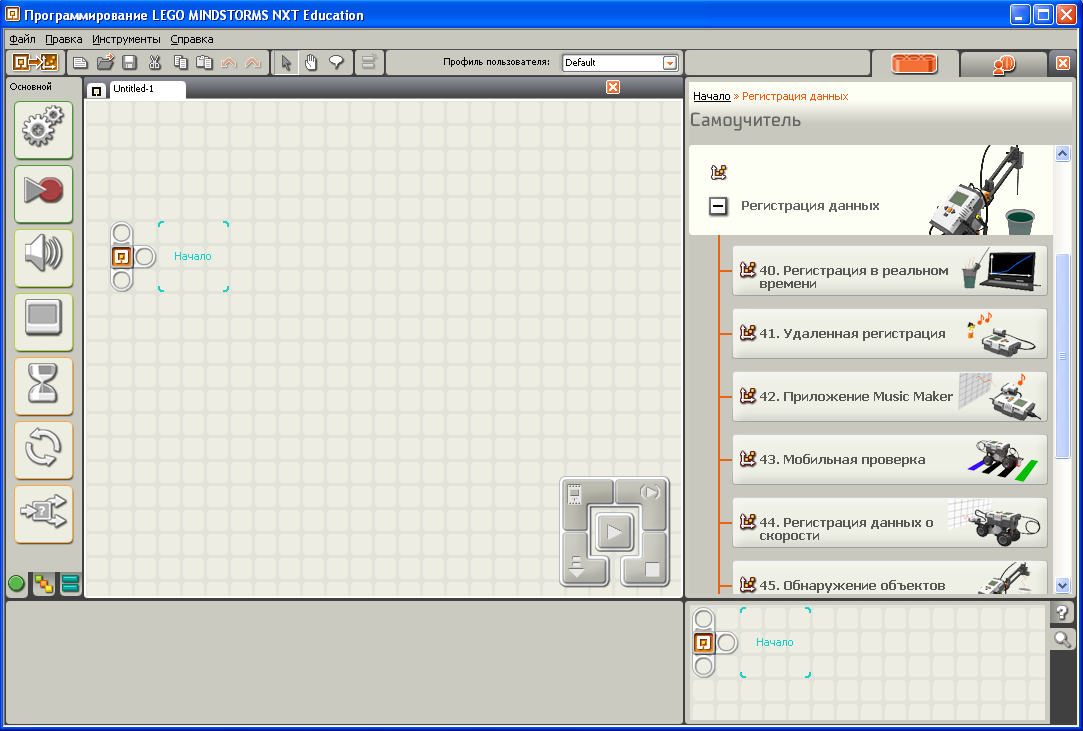
Task: Open a program using the folder icon
Action: [105, 63]
